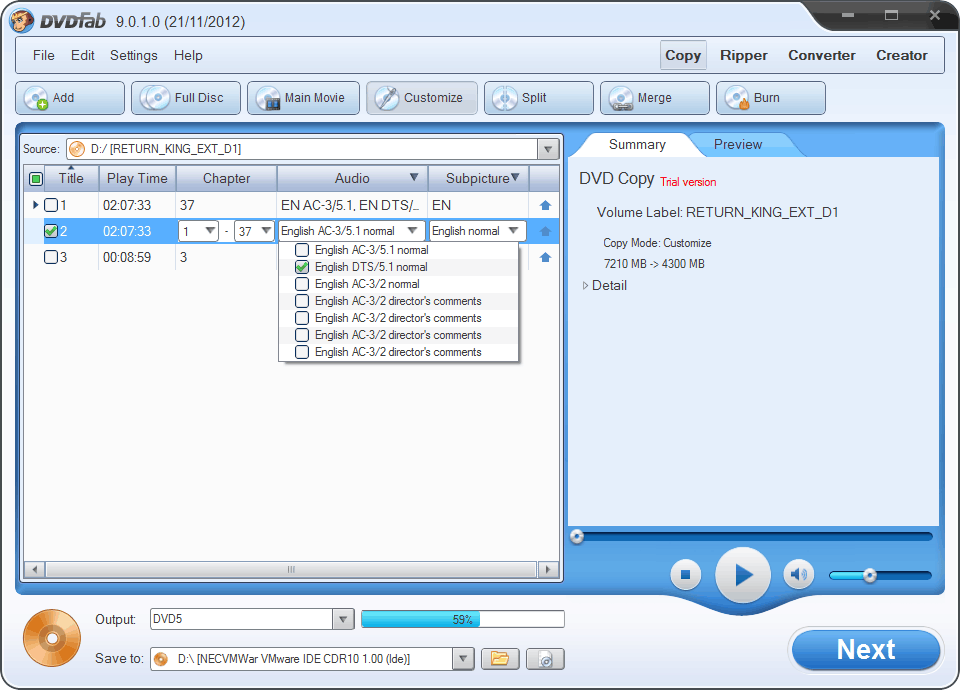960x690 pixels.
Task: Browse for save folder
Action: 500,659
